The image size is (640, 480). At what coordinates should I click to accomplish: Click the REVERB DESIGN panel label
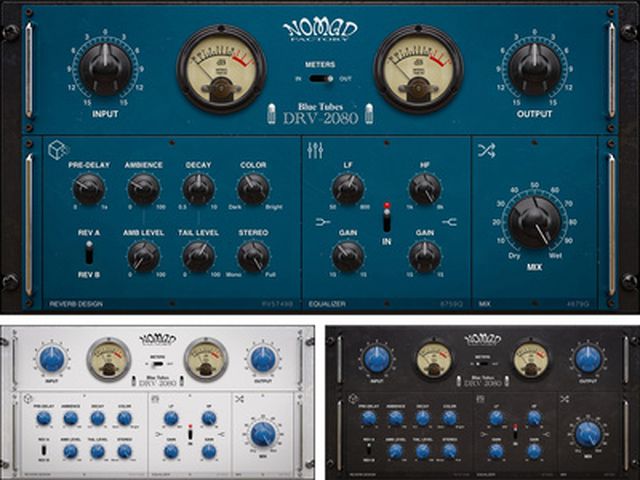pyautogui.click(x=76, y=304)
